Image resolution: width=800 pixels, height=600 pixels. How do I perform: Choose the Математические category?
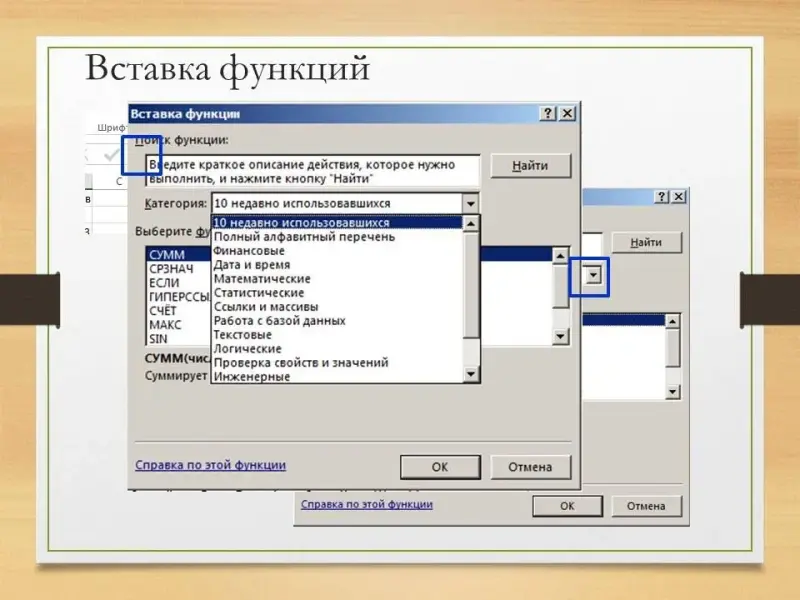262,279
